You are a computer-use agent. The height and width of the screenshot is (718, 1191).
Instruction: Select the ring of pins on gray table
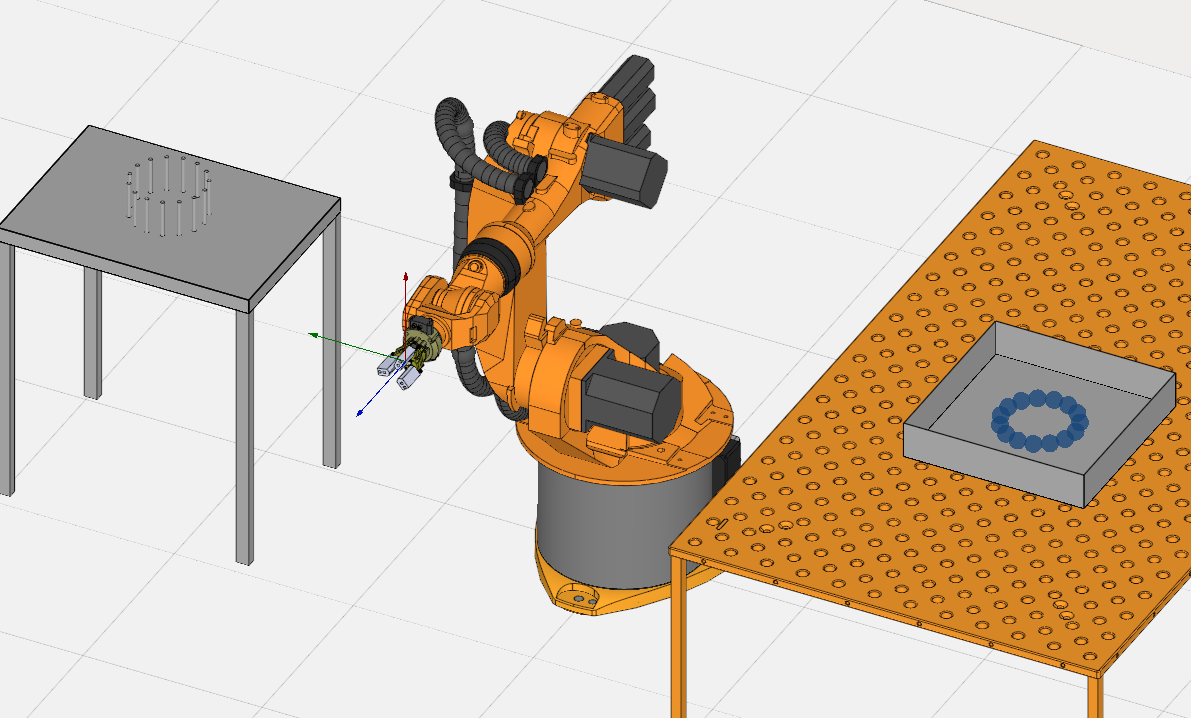pos(168,195)
